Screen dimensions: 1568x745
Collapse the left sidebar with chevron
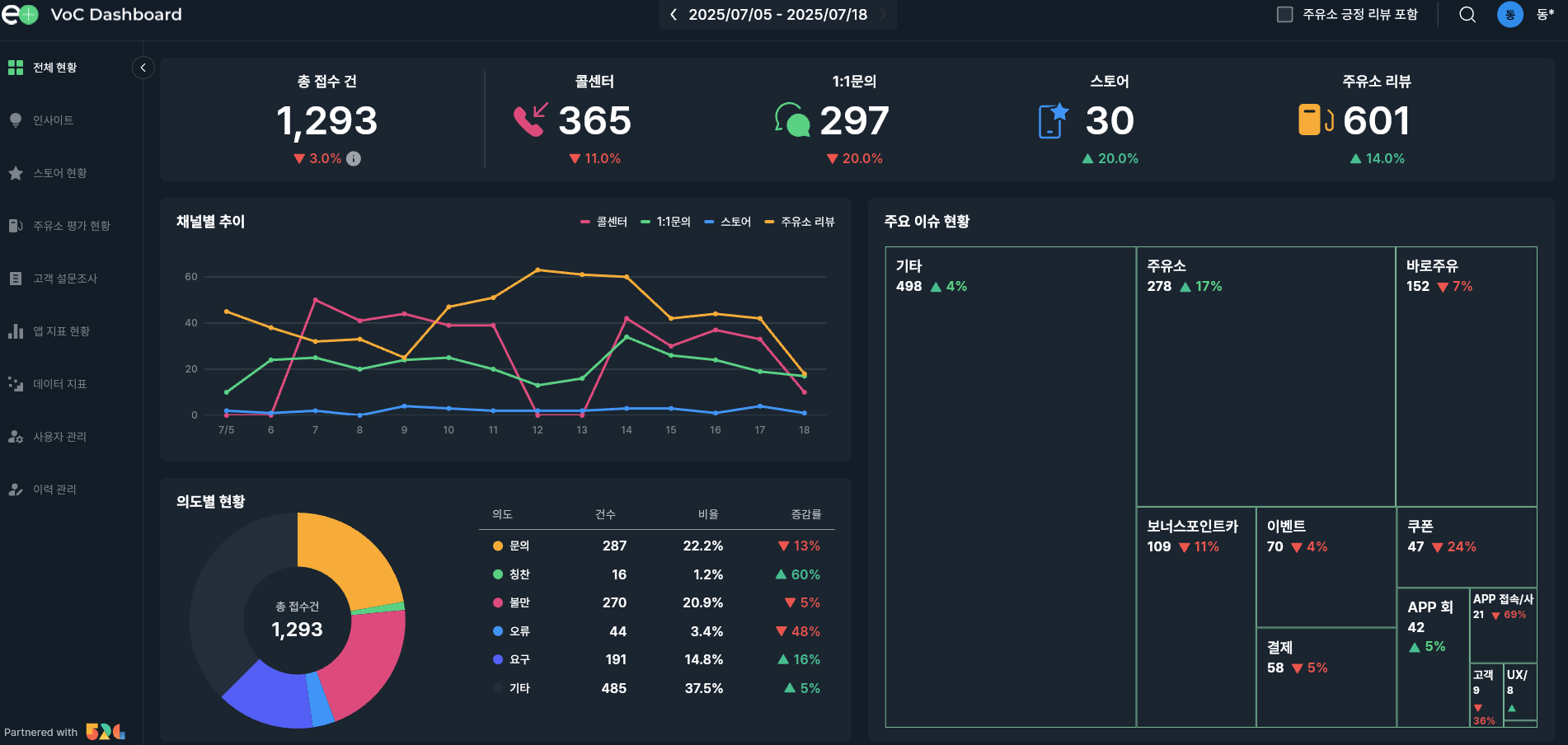[x=143, y=68]
